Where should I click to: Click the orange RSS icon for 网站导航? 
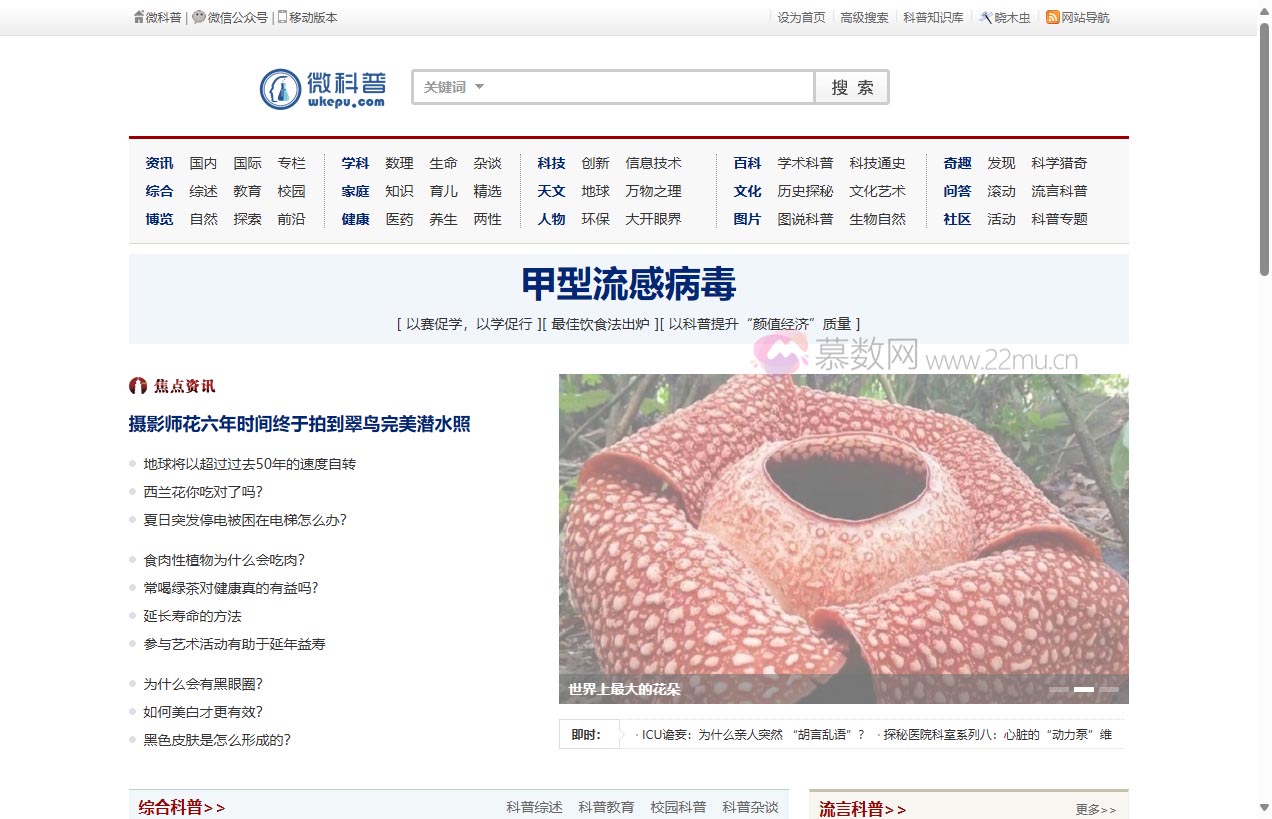[x=1051, y=17]
